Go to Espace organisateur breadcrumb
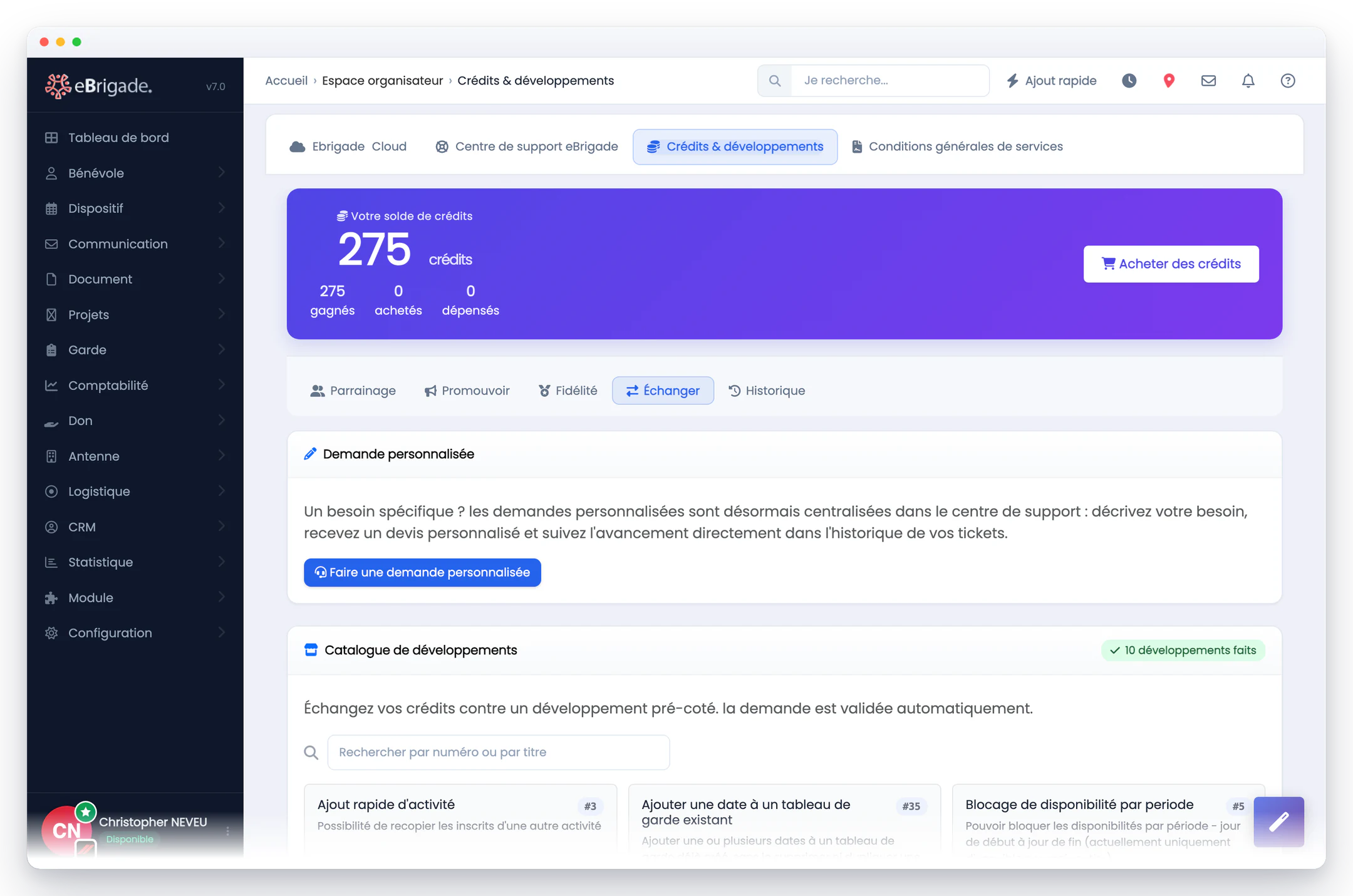The image size is (1353, 896). coord(383,81)
